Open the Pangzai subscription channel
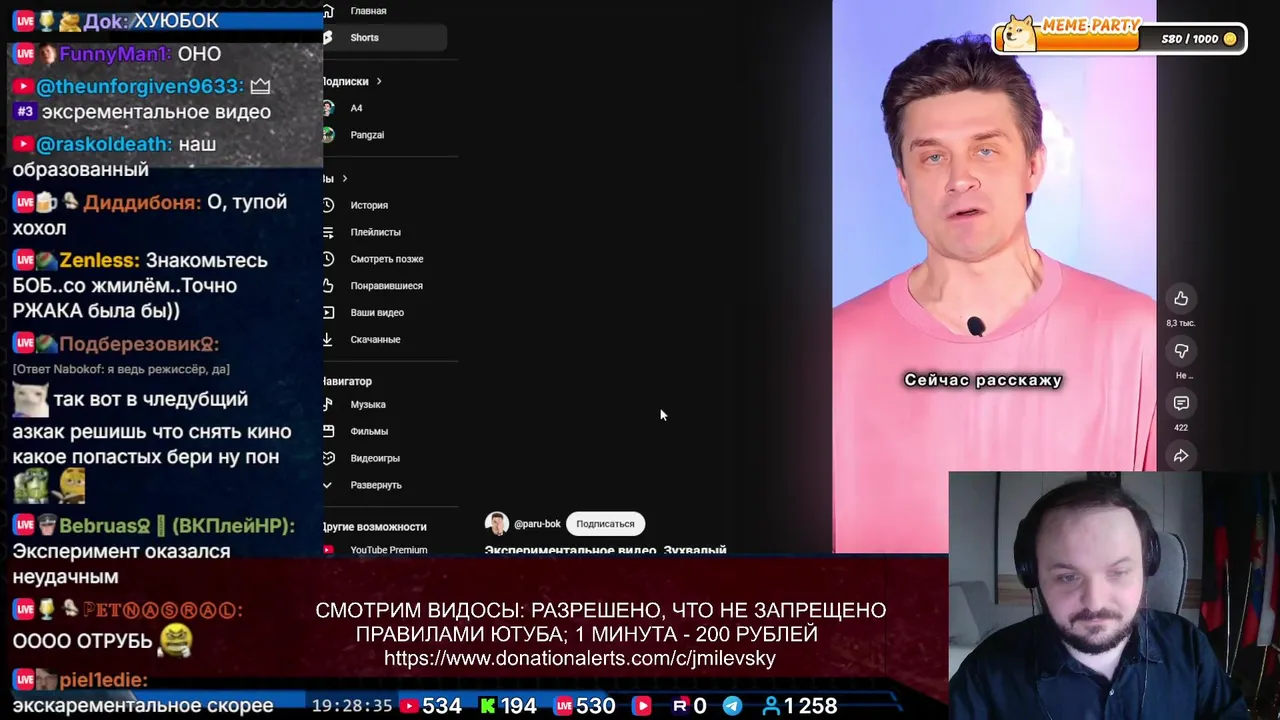This screenshot has width=1280, height=720. point(367,135)
